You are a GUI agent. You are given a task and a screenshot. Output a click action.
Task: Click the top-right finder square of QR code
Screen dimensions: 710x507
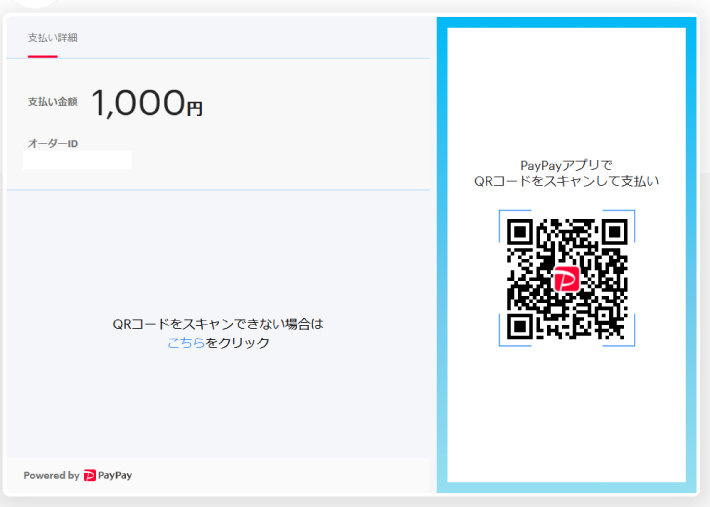pyautogui.click(x=615, y=232)
